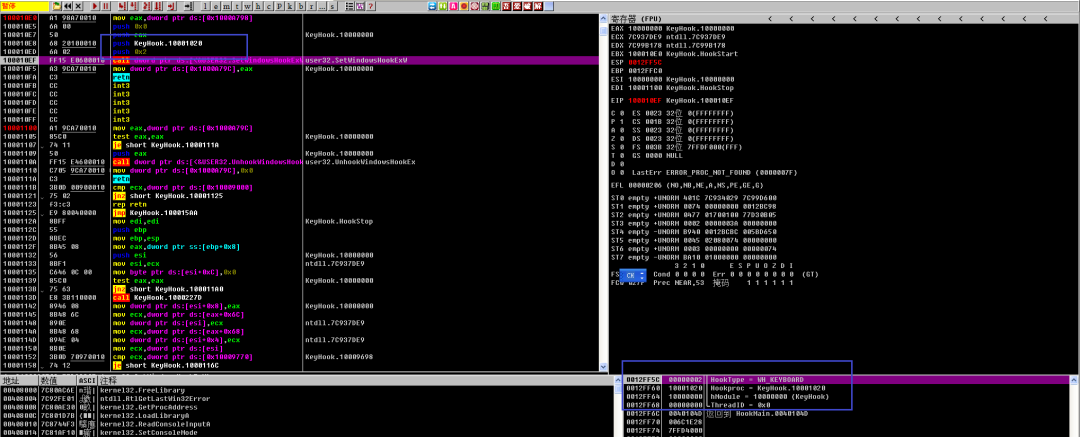The image size is (1080, 437).
Task: Open the Memory map with the m button
Action: tap(227, 6)
